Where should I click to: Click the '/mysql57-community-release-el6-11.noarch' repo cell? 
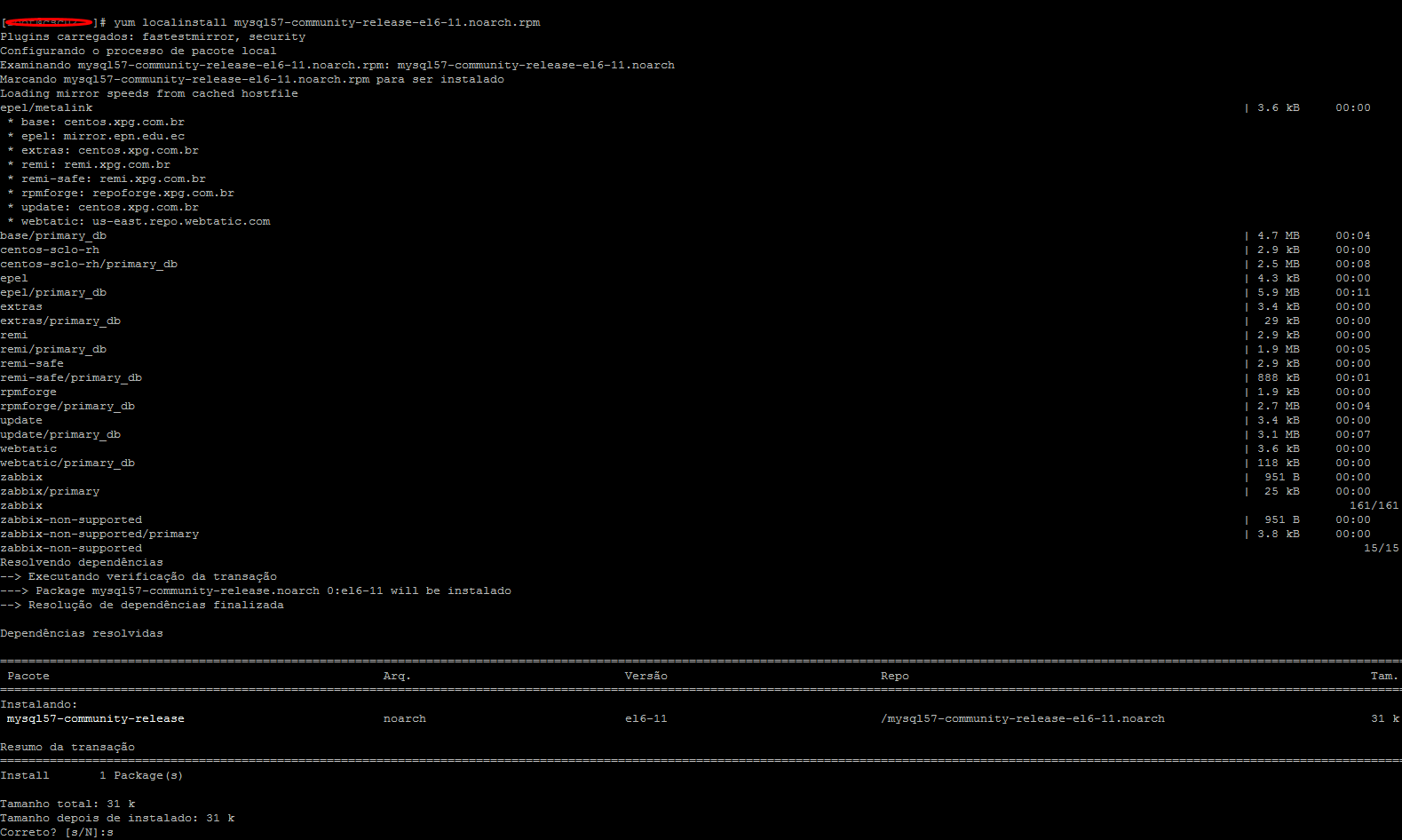tap(1023, 718)
